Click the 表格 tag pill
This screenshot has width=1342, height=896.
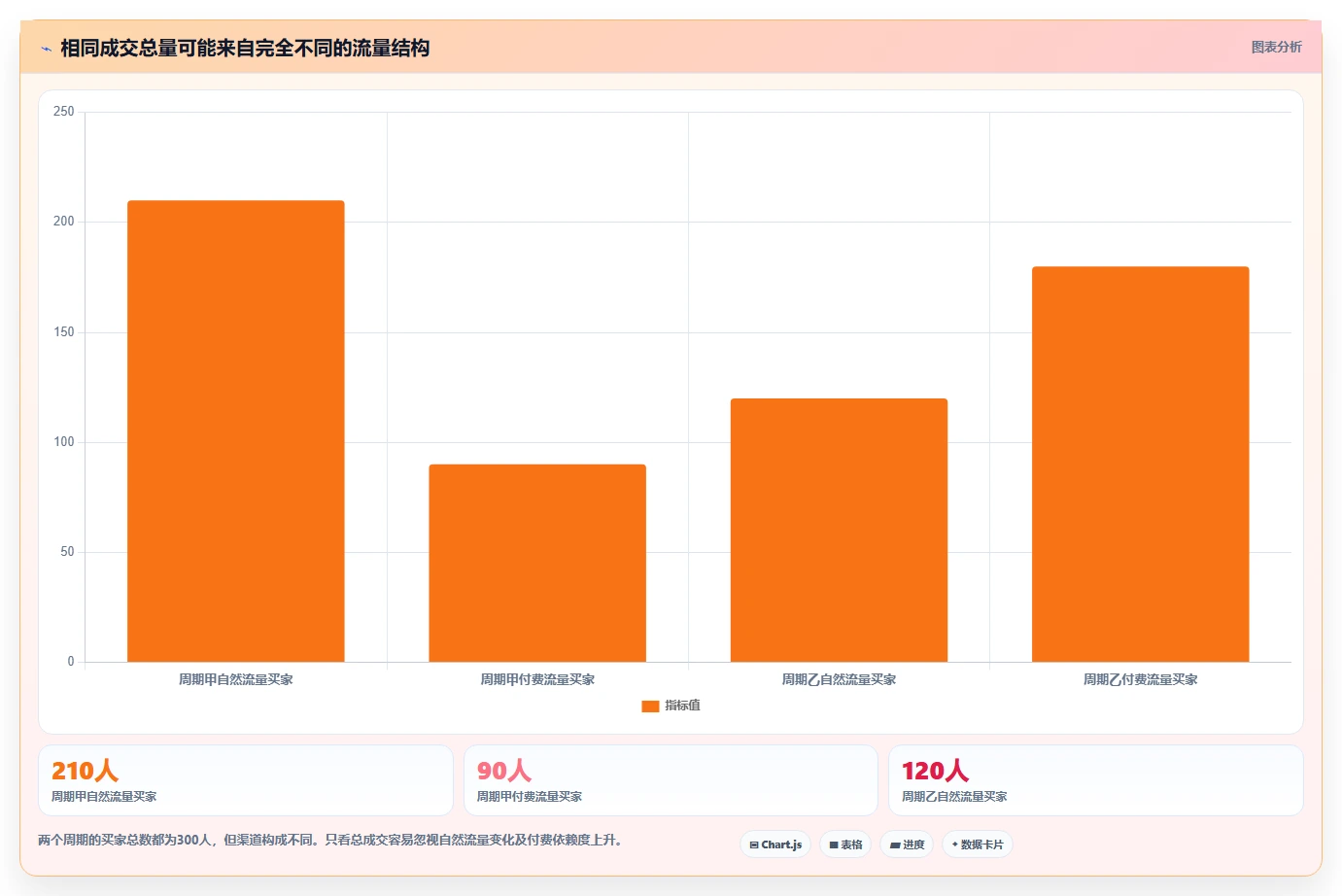(845, 844)
